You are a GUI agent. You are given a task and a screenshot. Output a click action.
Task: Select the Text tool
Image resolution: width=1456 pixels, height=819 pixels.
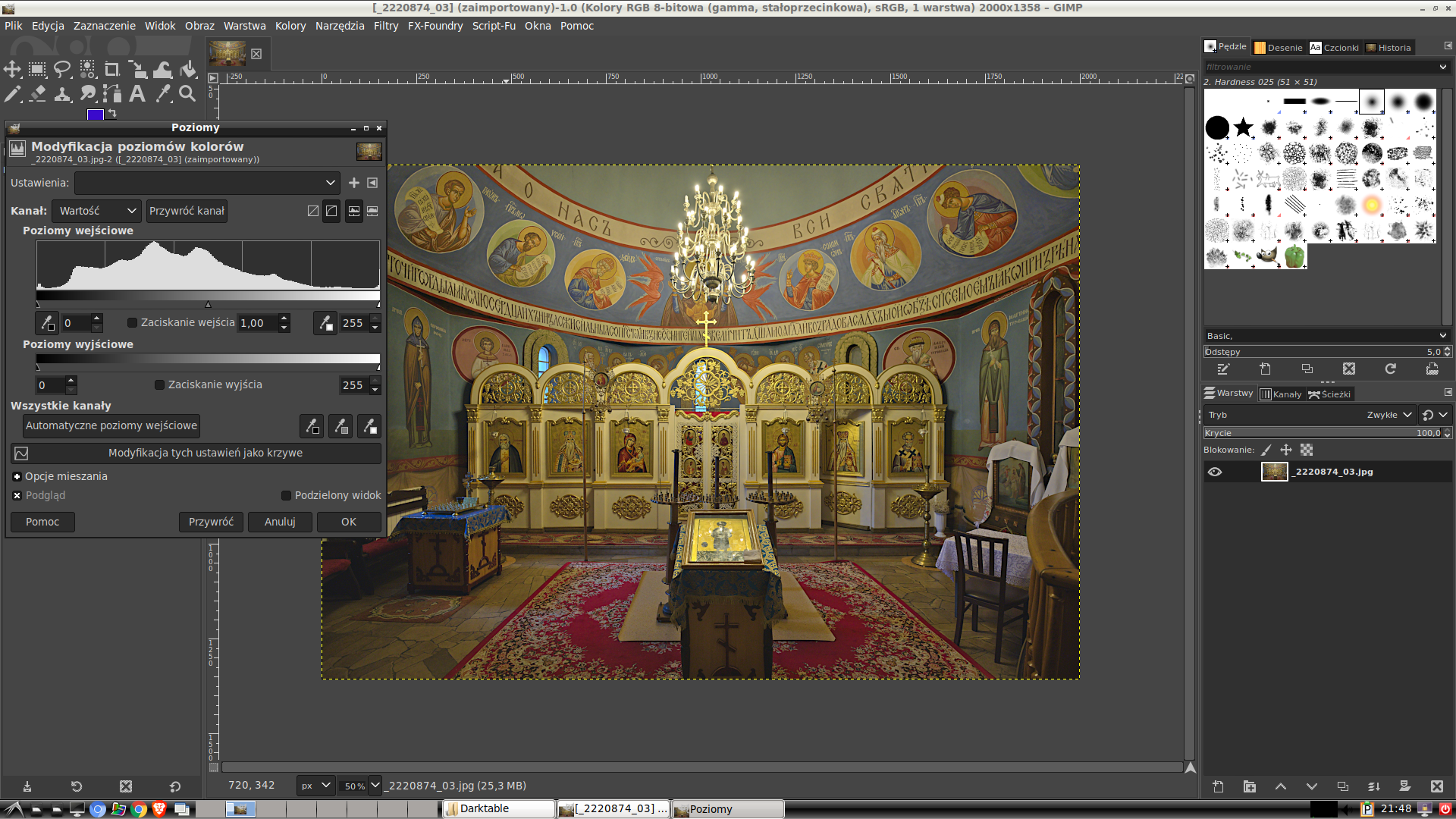pos(137,94)
